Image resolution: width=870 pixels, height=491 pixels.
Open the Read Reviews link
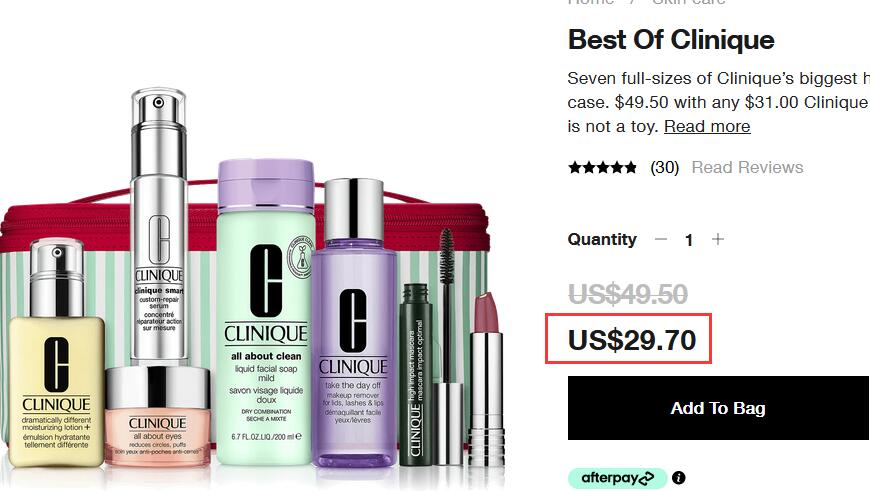(747, 167)
